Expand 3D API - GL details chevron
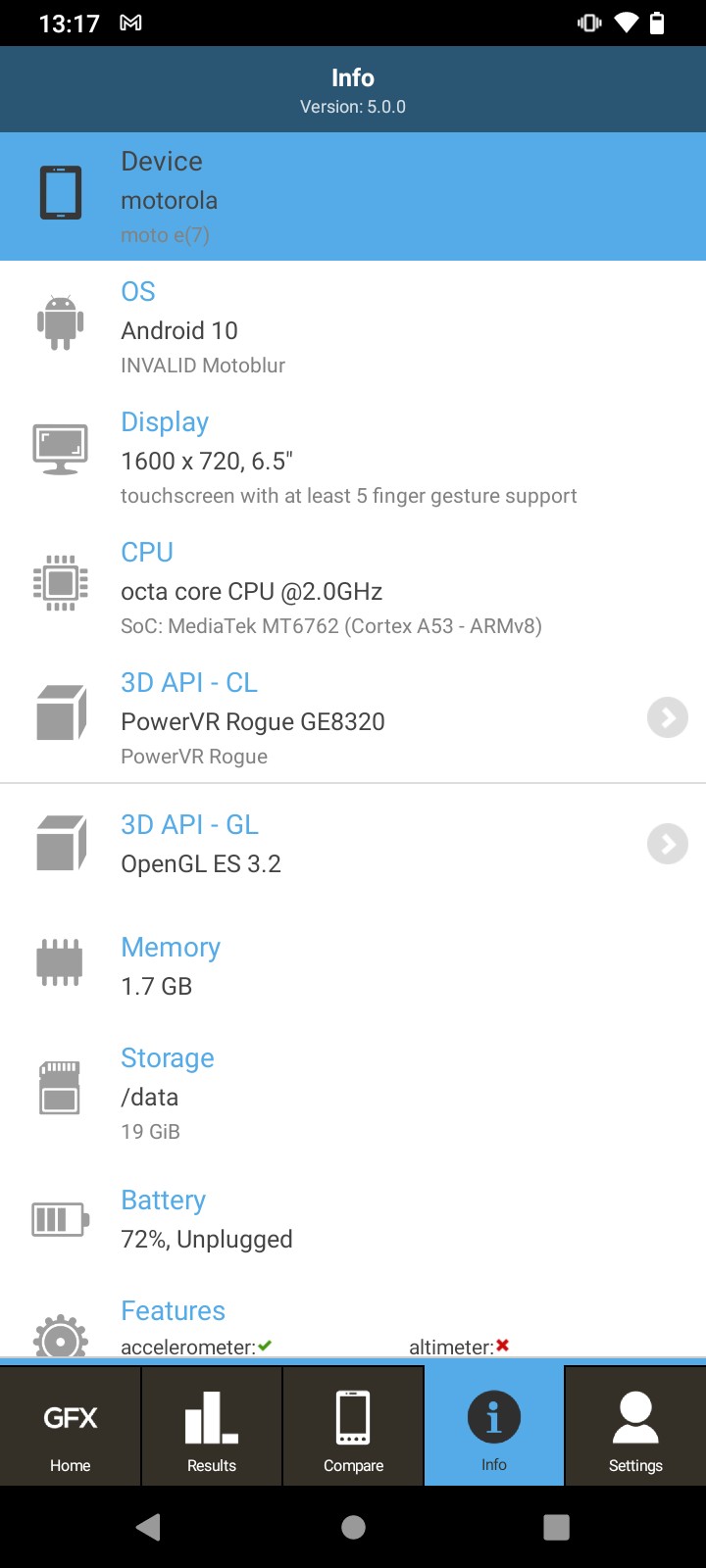706x1568 pixels. coord(668,844)
